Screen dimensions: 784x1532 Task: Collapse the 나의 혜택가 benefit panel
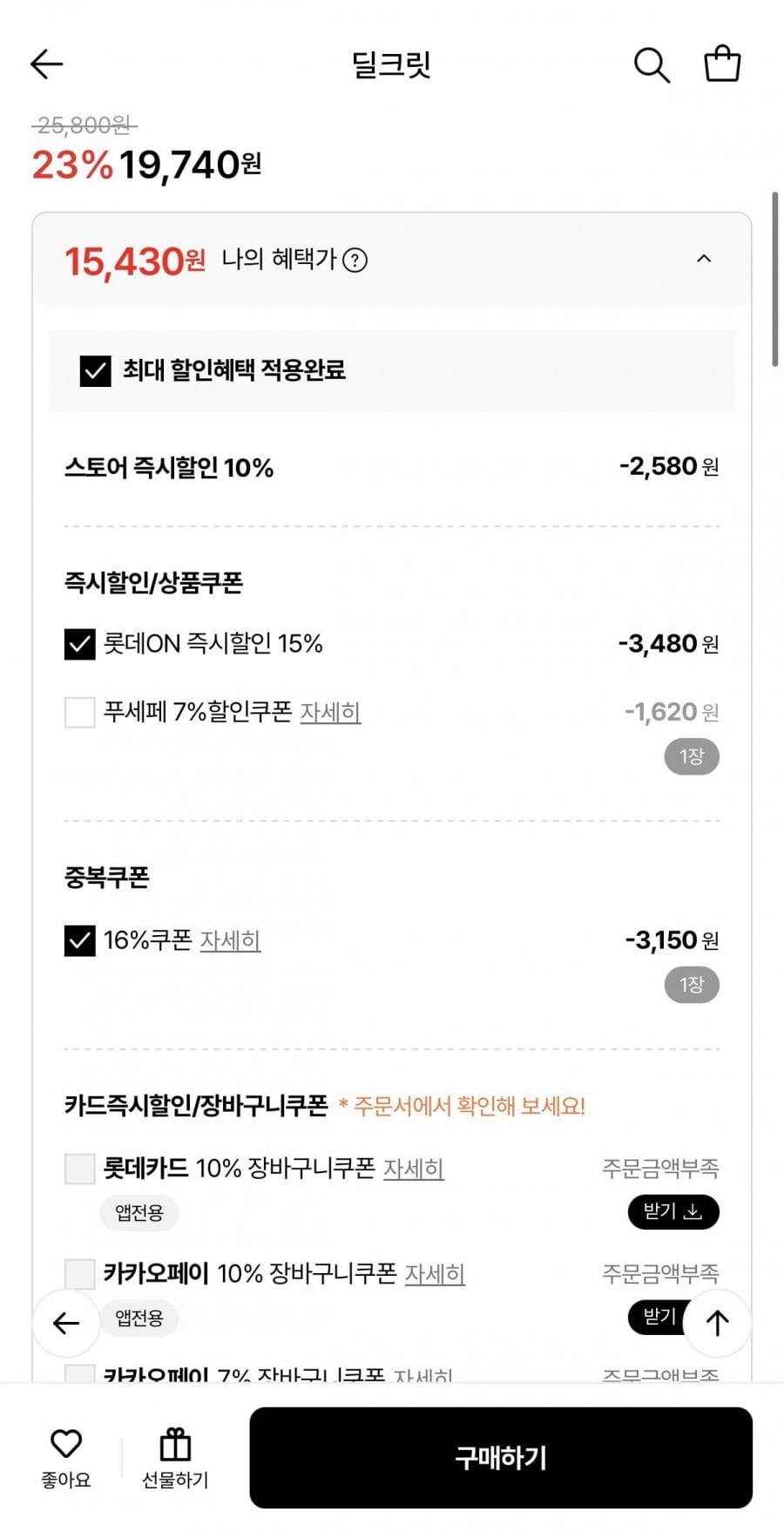pyautogui.click(x=704, y=259)
